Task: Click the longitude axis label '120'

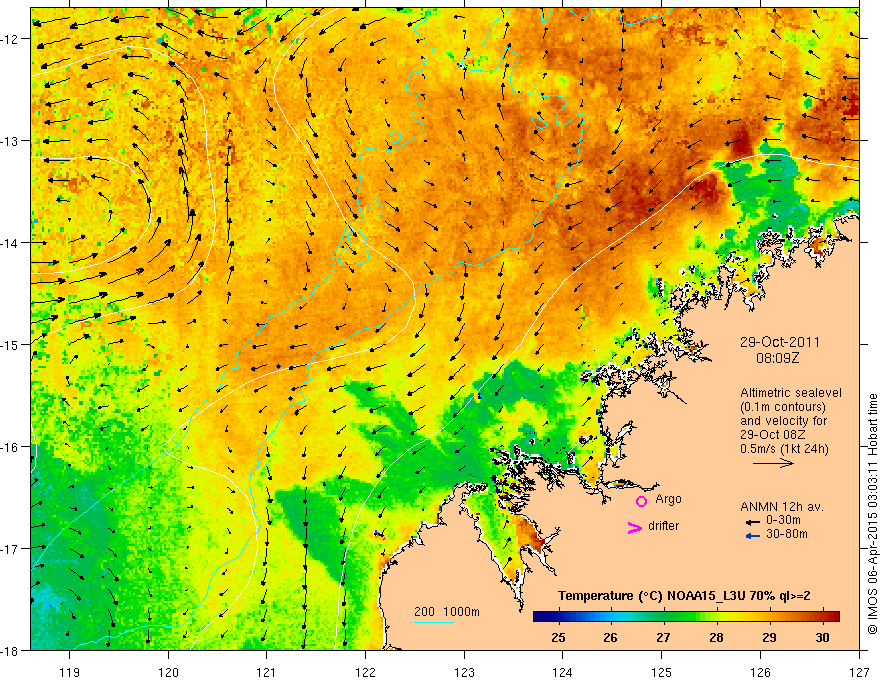Action: pyautogui.click(x=168, y=672)
